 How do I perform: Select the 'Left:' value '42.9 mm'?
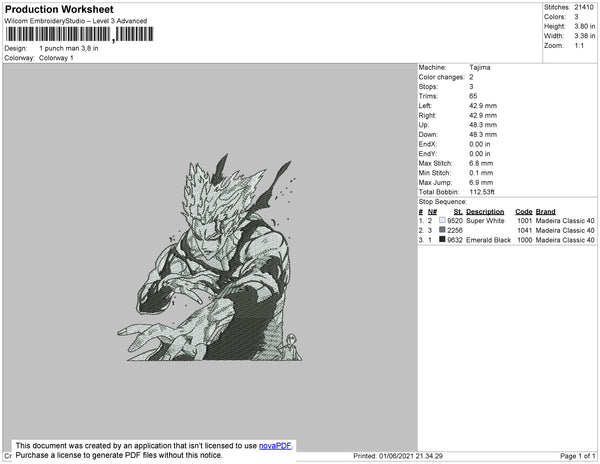483,106
